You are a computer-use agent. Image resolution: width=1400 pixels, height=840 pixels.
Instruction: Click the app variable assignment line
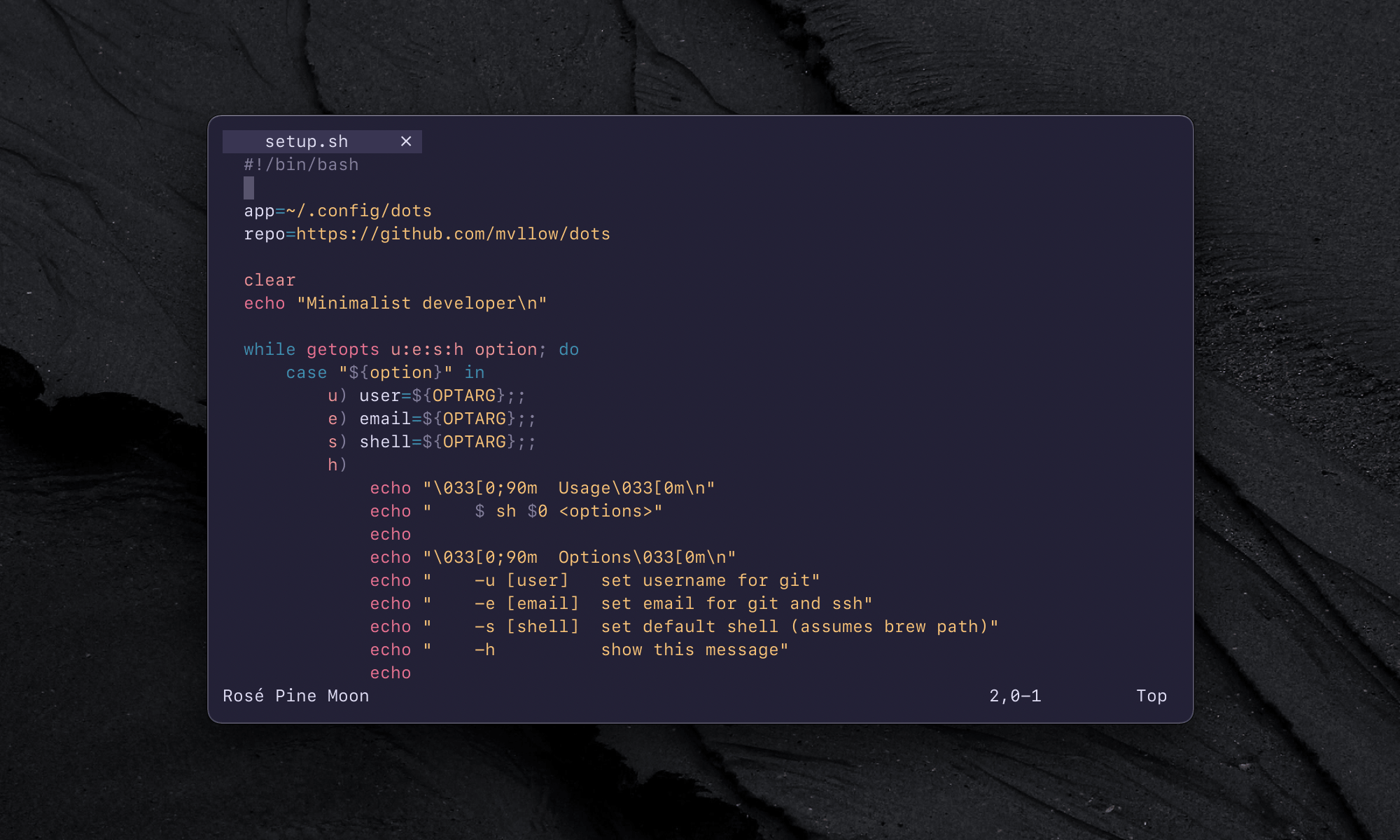(337, 210)
